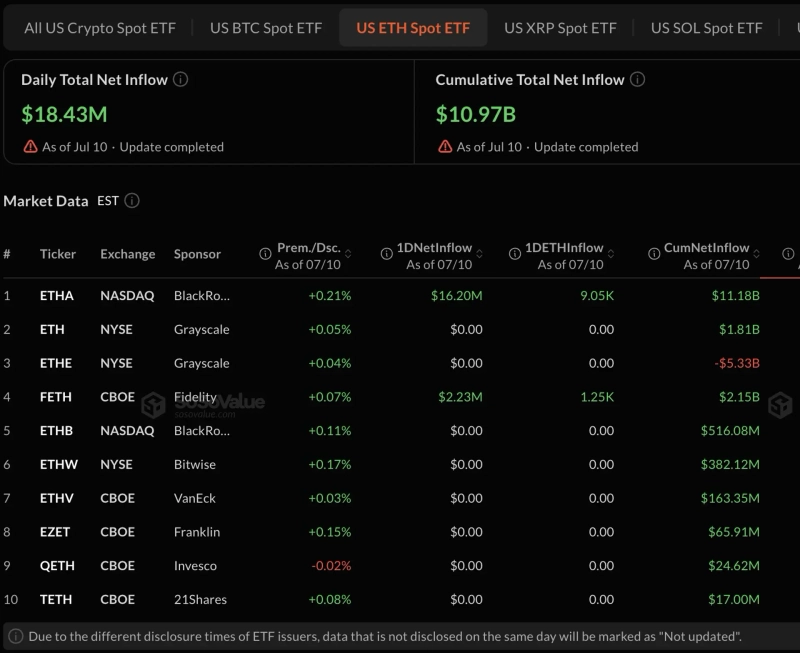Select US XRP Spot ETF tab
This screenshot has height=653, width=800.
coord(560,28)
